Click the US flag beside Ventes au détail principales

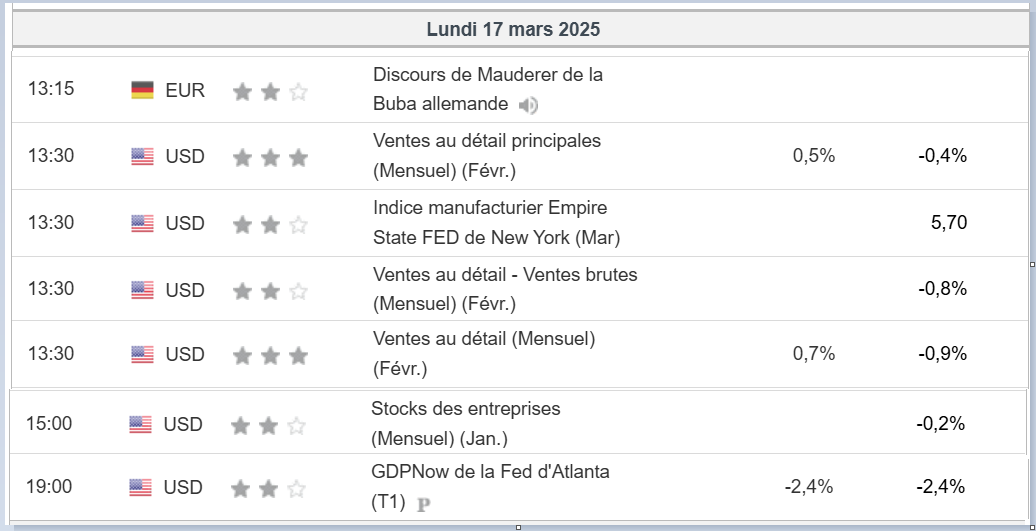coord(142,156)
